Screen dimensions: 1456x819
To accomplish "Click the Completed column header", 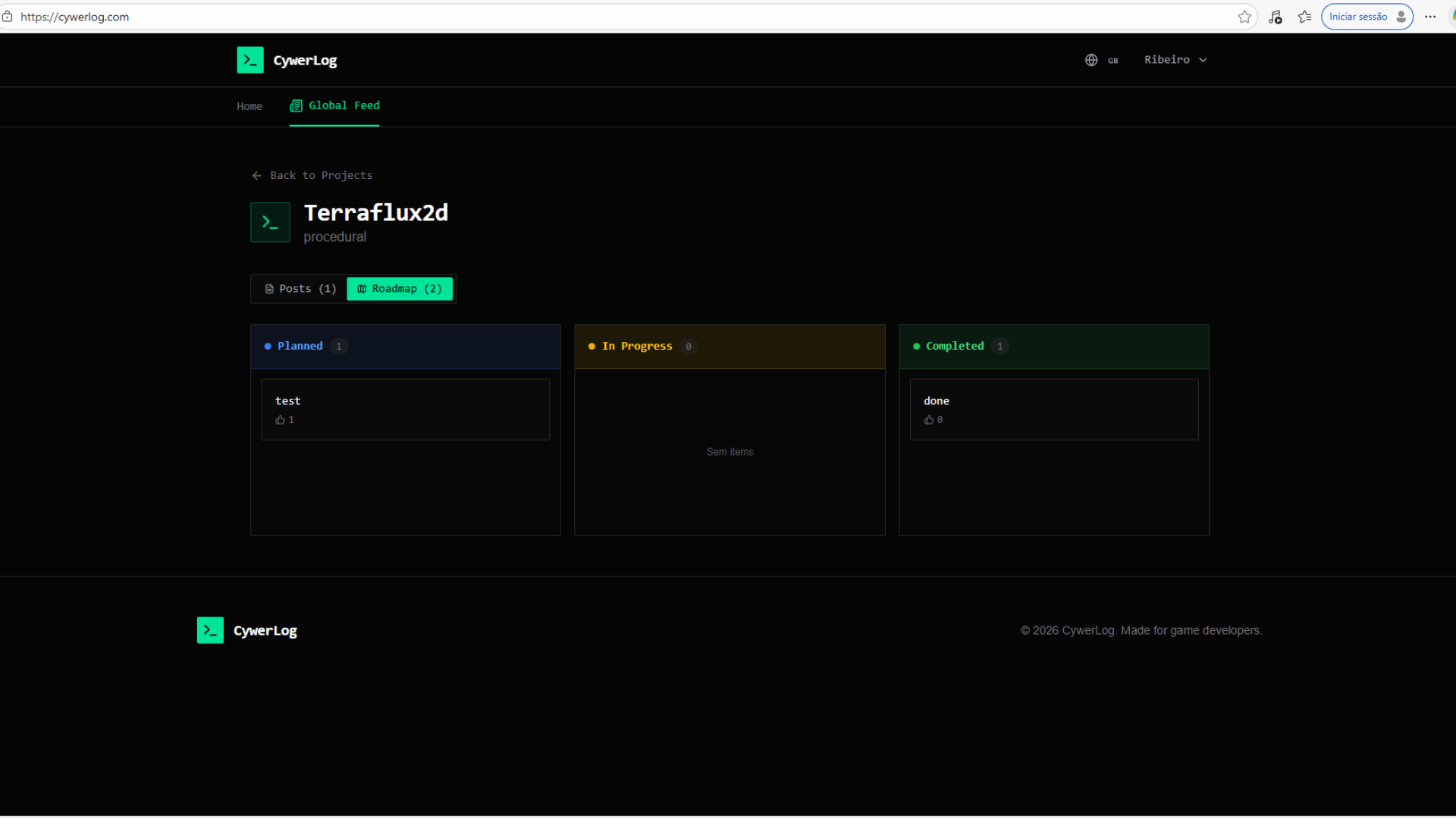I will (954, 346).
